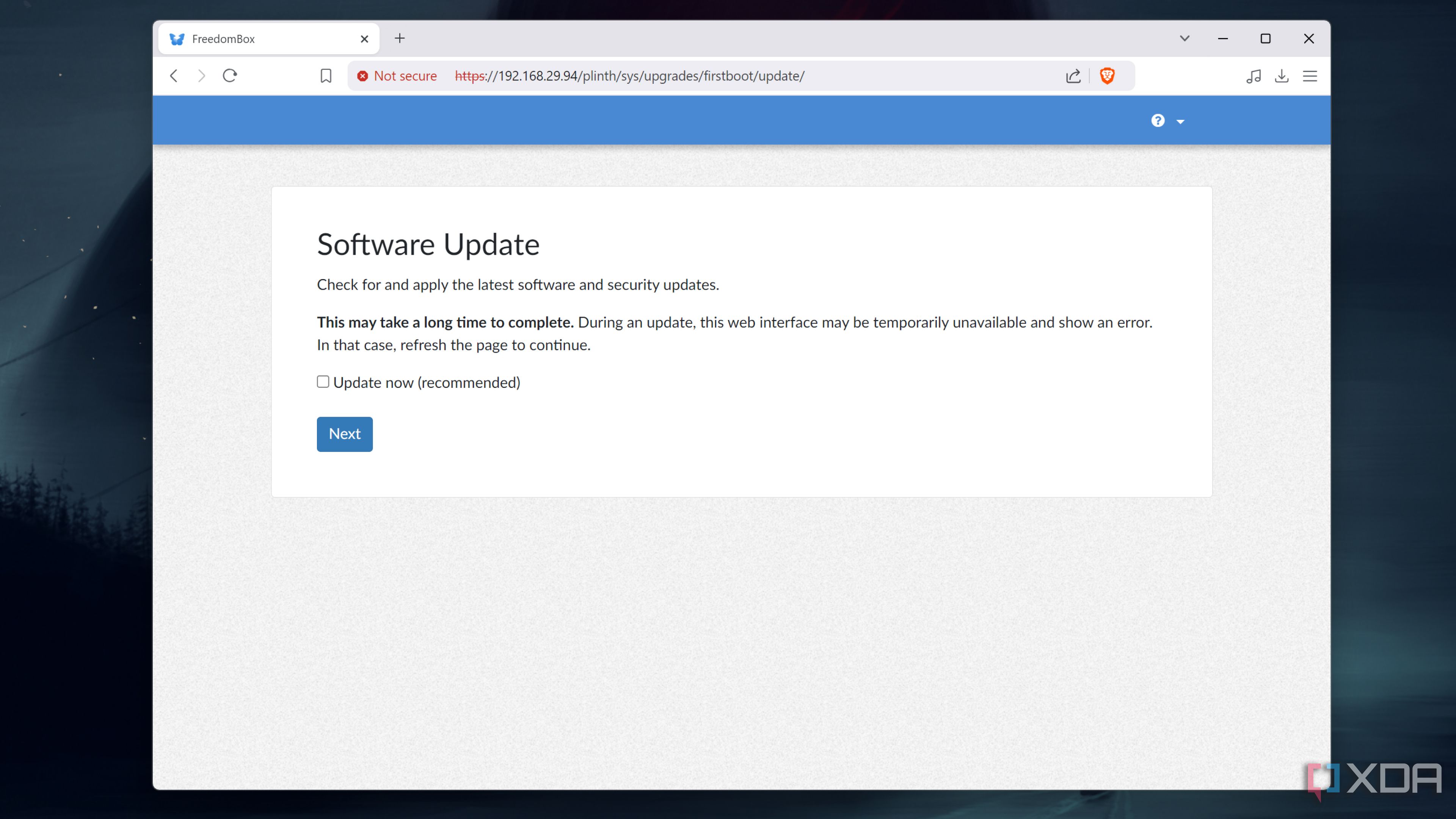Click "This may take a long time to complete." text
This screenshot has height=819, width=1456.
pos(446,322)
